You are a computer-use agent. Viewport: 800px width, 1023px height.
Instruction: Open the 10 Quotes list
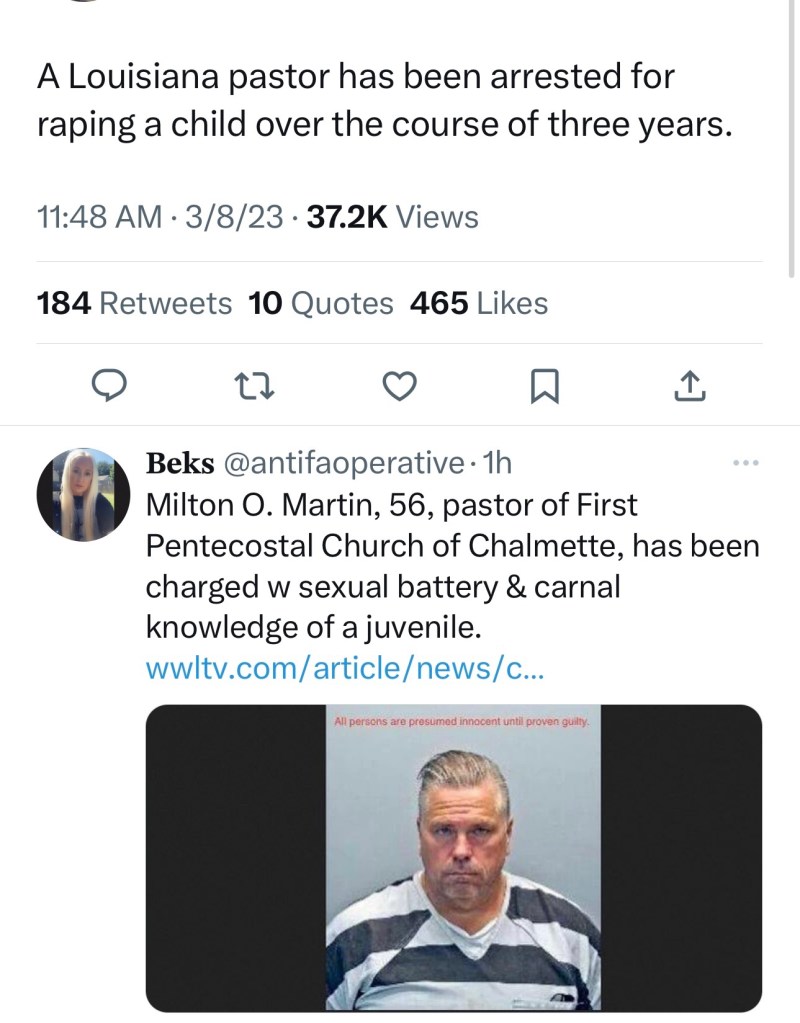(x=320, y=303)
